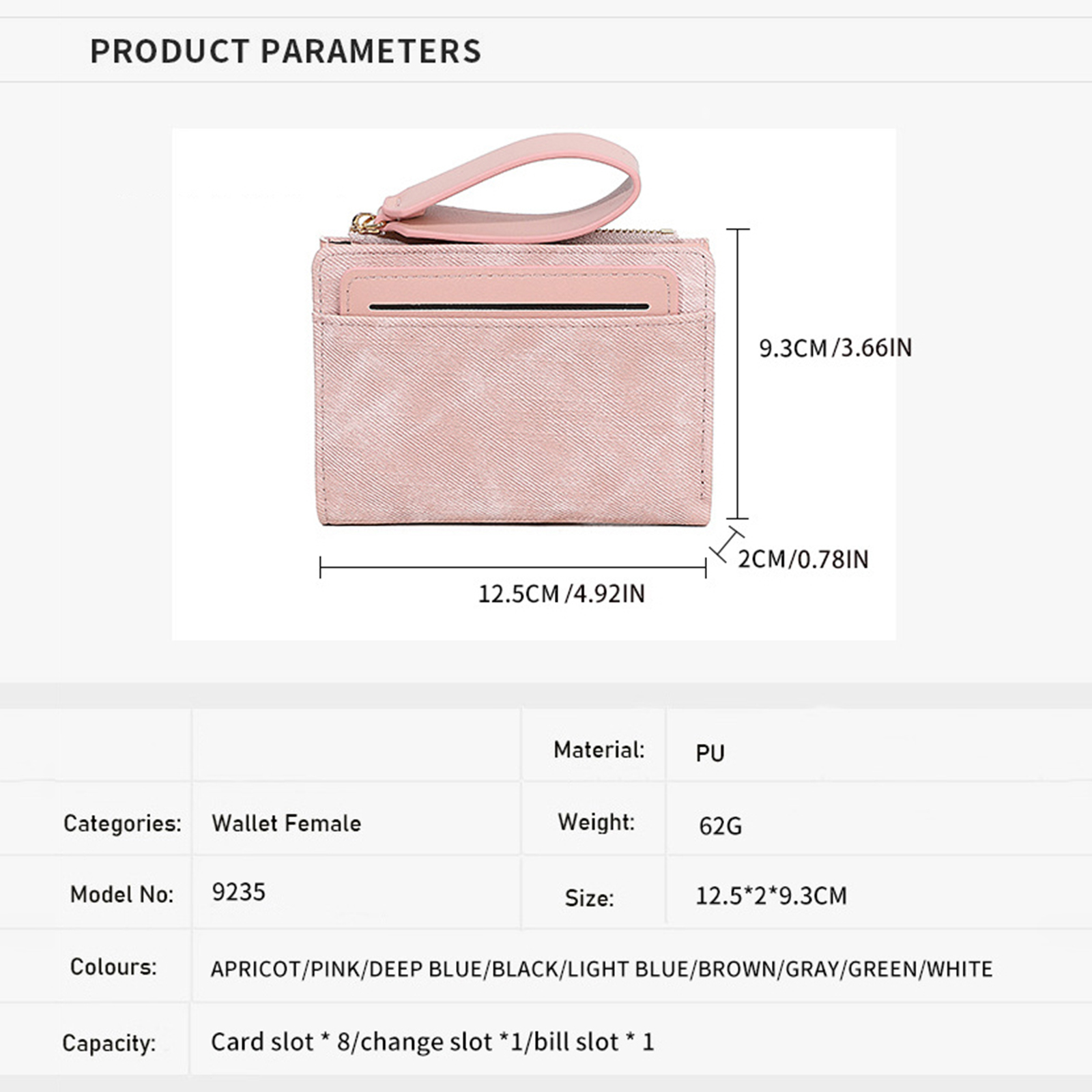The width and height of the screenshot is (1092, 1092).
Task: Click the 62G weight value
Action: (x=720, y=827)
